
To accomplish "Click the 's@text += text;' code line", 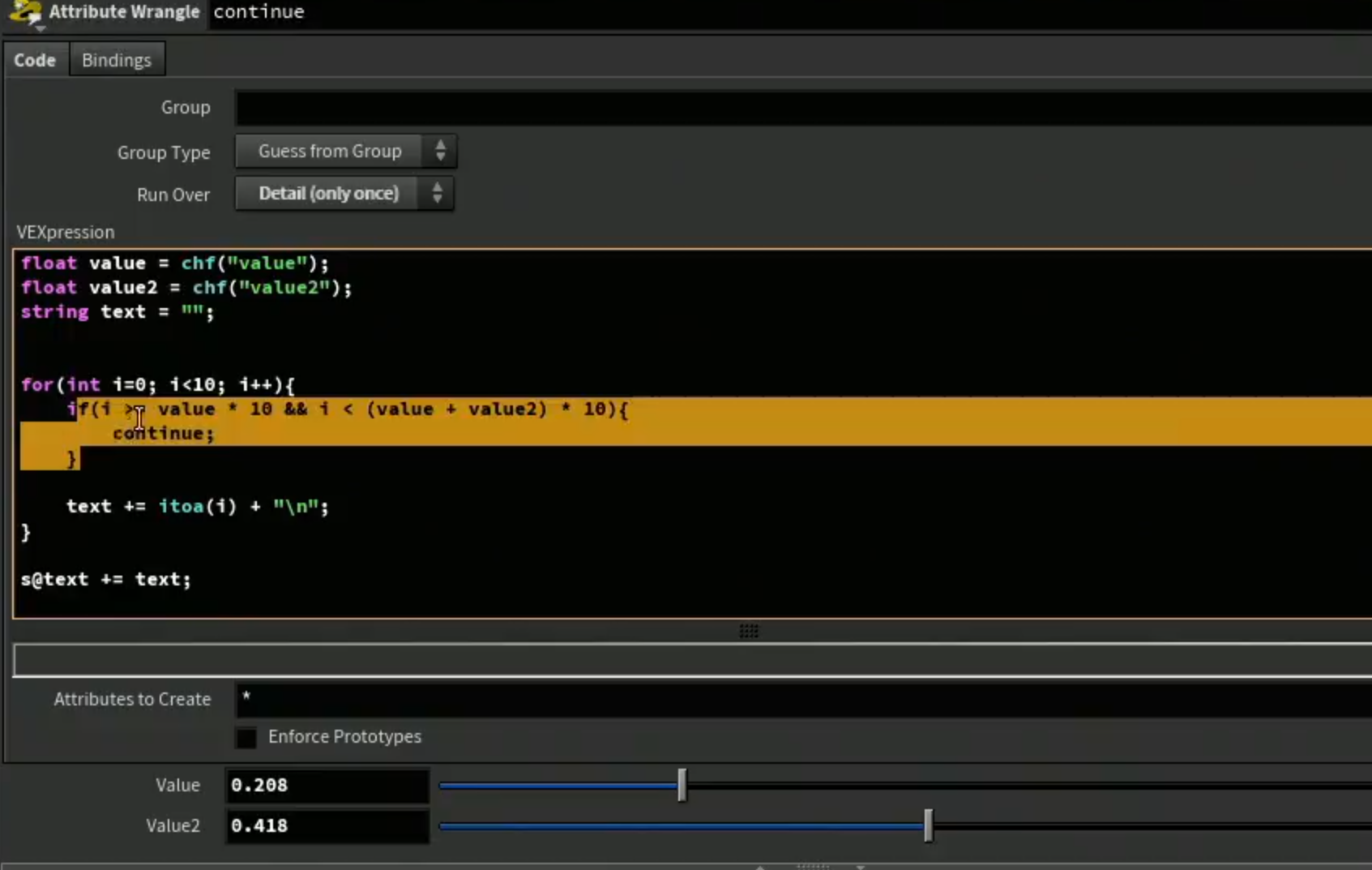I will click(x=106, y=579).
